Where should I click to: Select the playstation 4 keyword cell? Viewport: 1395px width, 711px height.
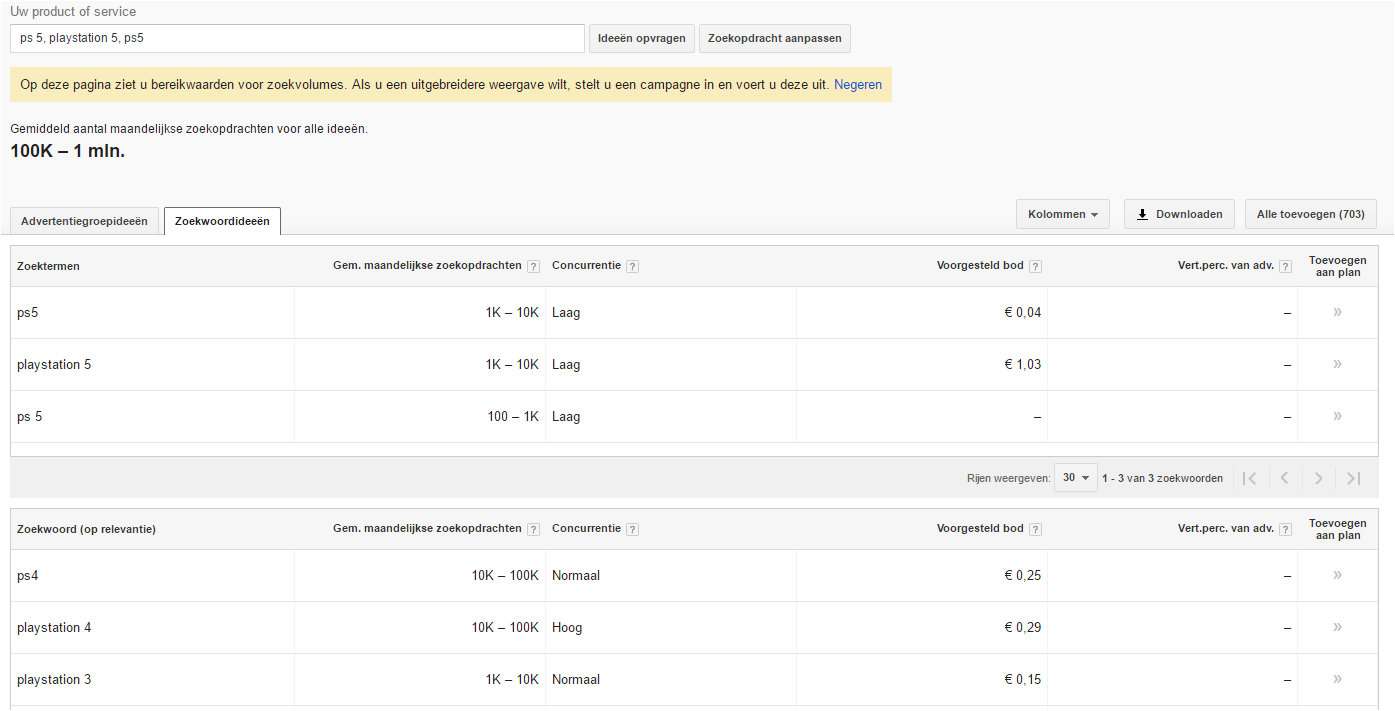(x=152, y=627)
